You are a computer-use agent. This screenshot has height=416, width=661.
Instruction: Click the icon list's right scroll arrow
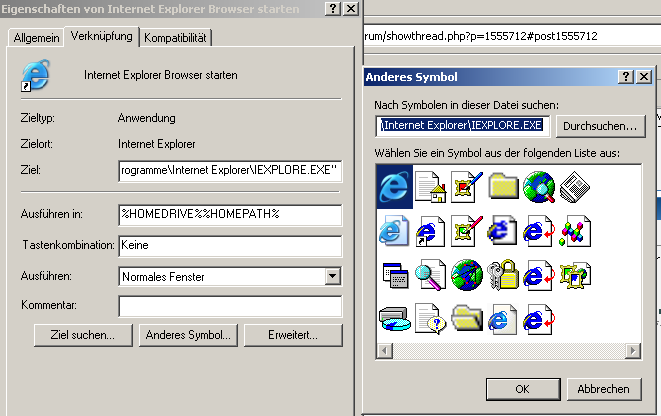pyautogui.click(x=633, y=351)
